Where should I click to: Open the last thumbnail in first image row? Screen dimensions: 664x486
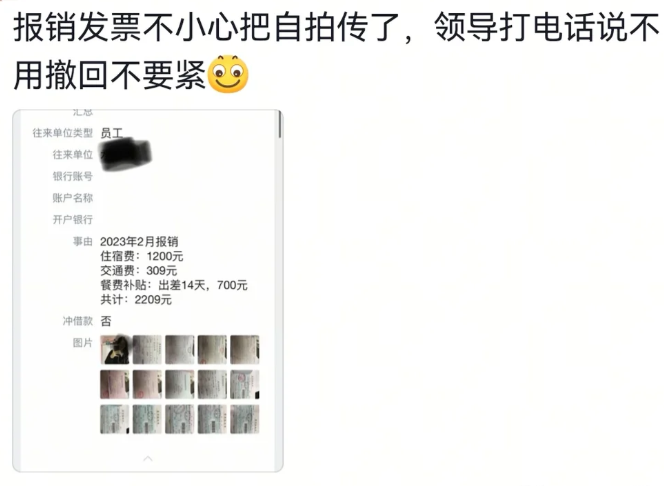click(245, 350)
